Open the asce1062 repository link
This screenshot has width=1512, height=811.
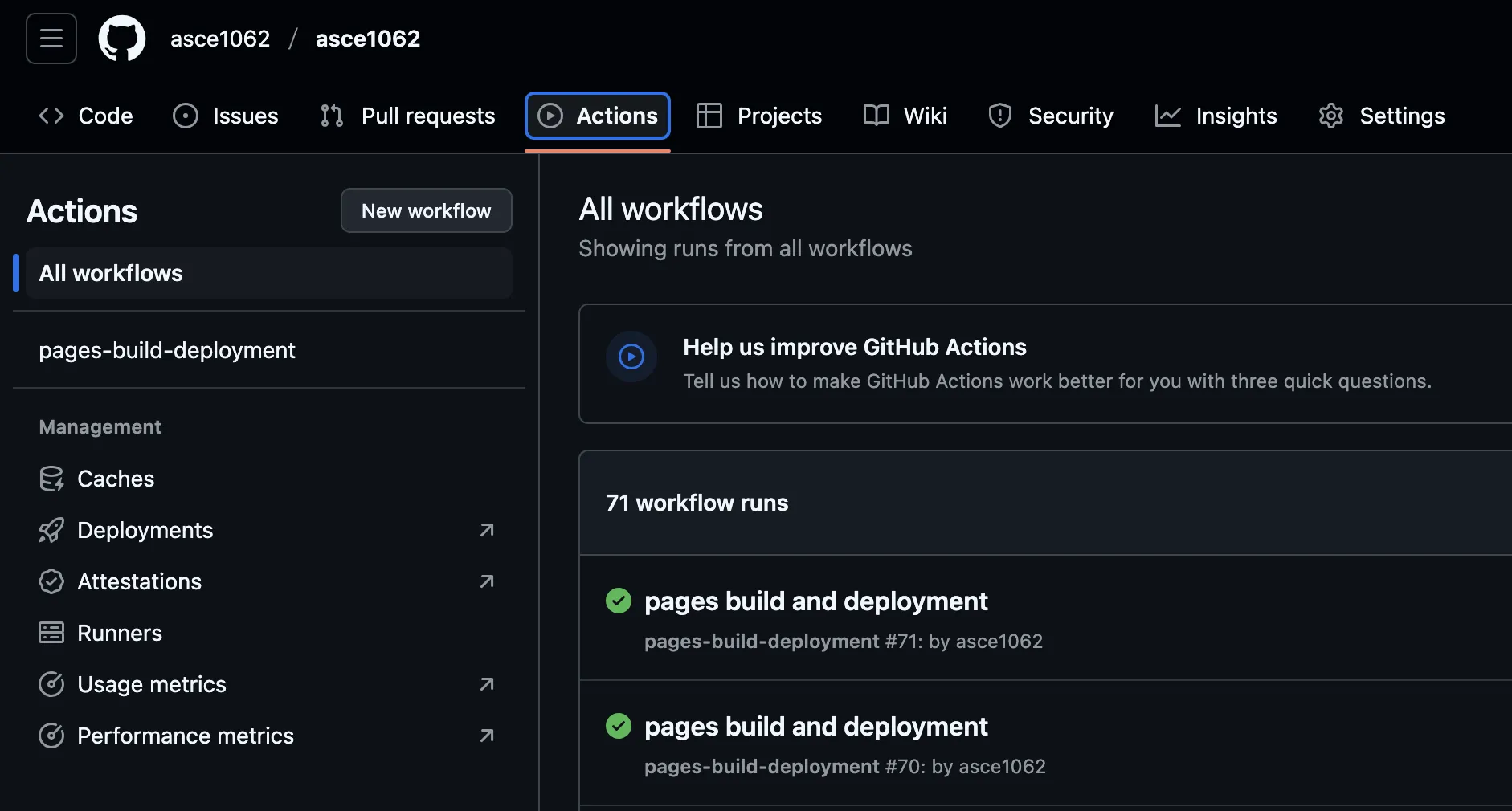pyautogui.click(x=366, y=38)
